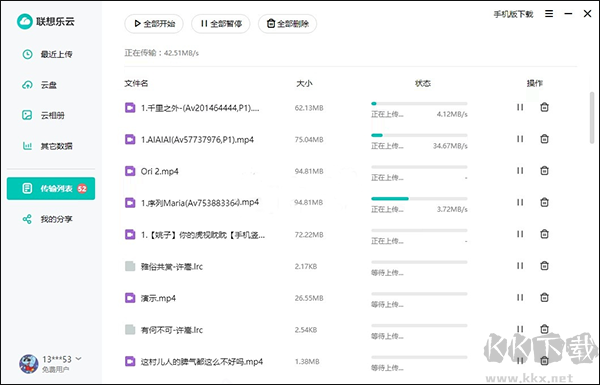Select 这村儿人的脾气都这么不好吗.mp4 file name
Image resolution: width=600 pixels, height=385 pixels.
[202, 362]
